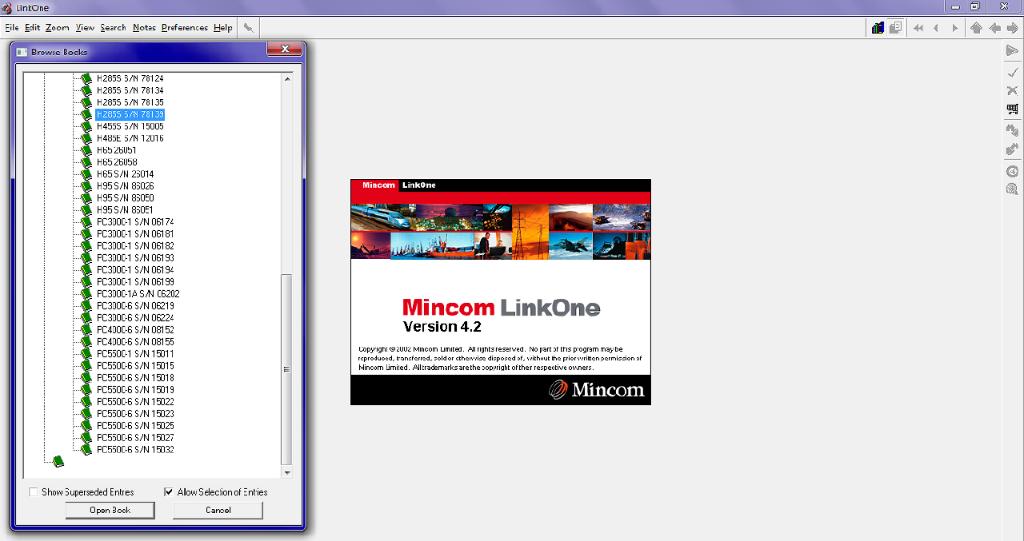Close the Browse Books dialog

(285, 49)
